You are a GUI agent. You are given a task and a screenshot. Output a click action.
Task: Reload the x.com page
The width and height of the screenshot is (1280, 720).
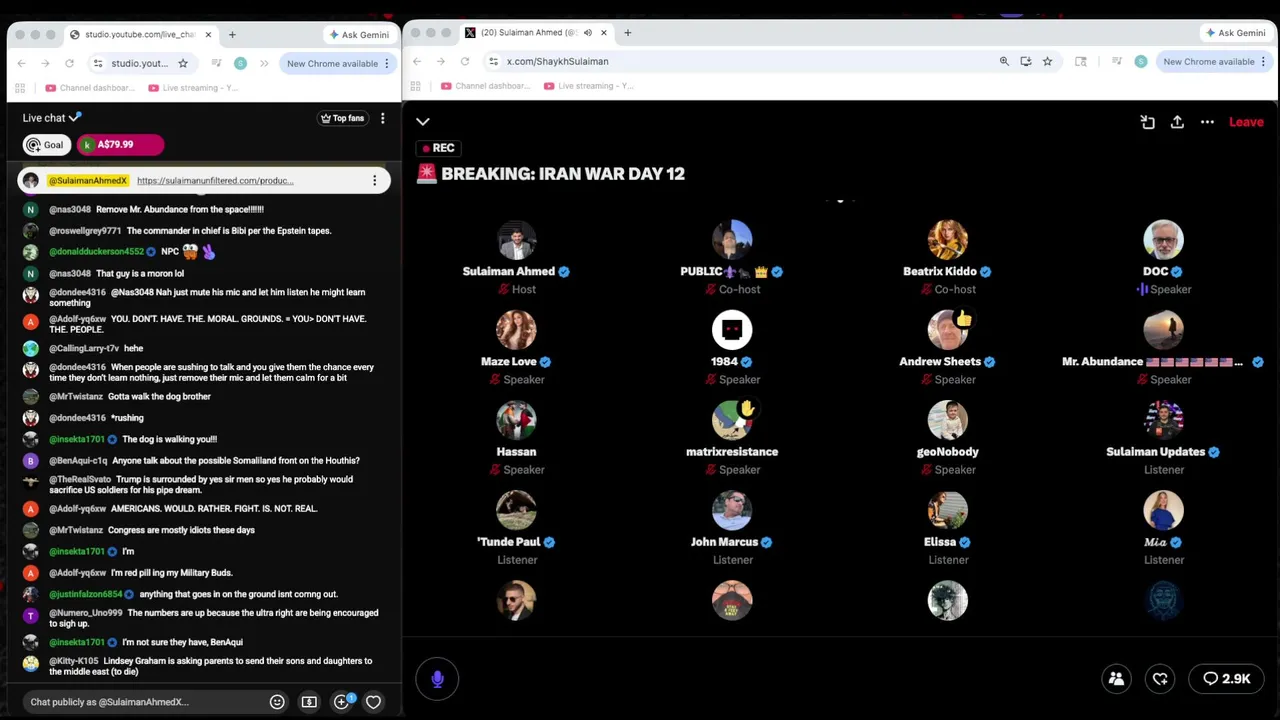(x=465, y=62)
